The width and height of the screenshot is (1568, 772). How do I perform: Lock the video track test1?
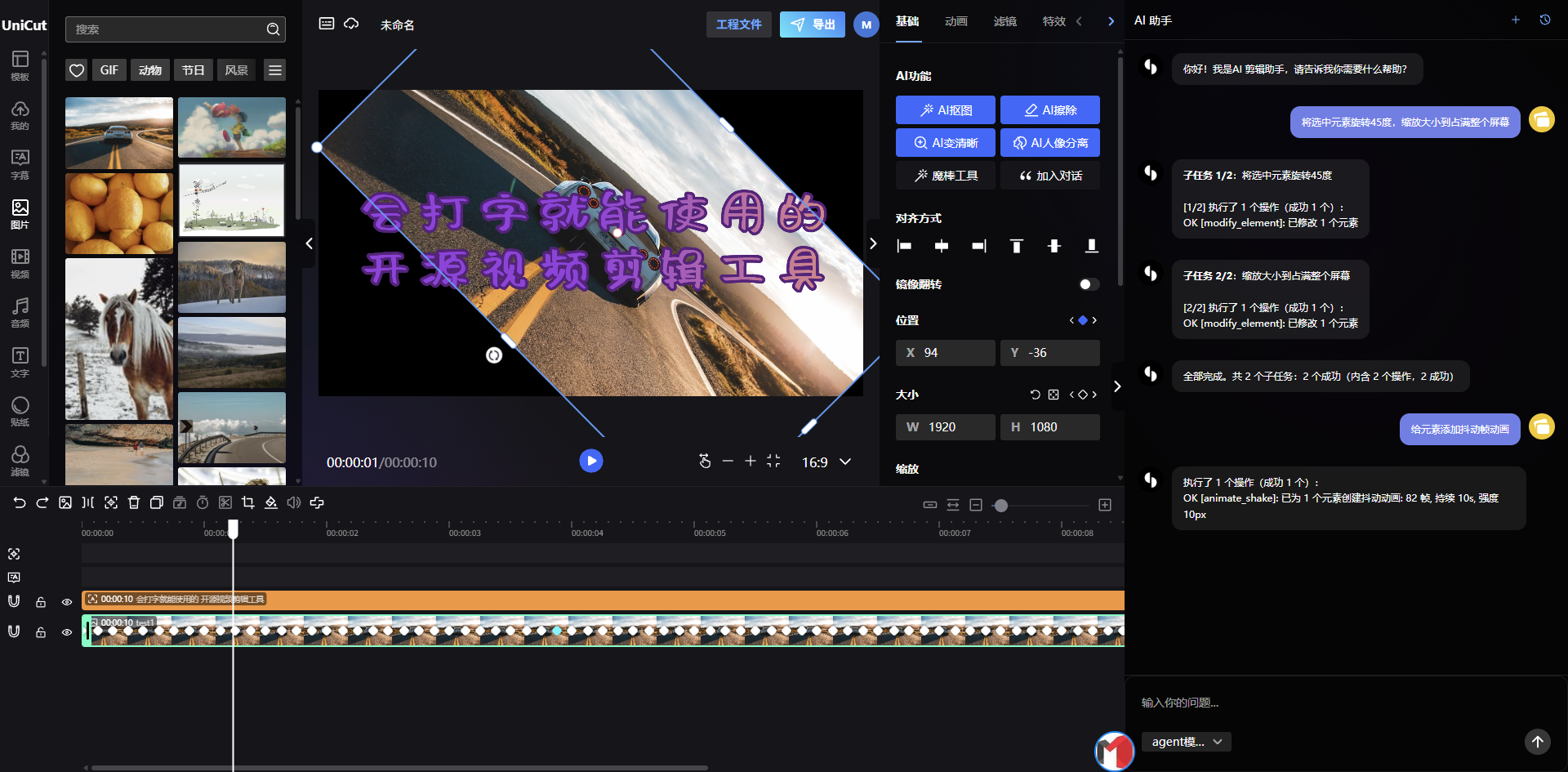pyautogui.click(x=41, y=632)
